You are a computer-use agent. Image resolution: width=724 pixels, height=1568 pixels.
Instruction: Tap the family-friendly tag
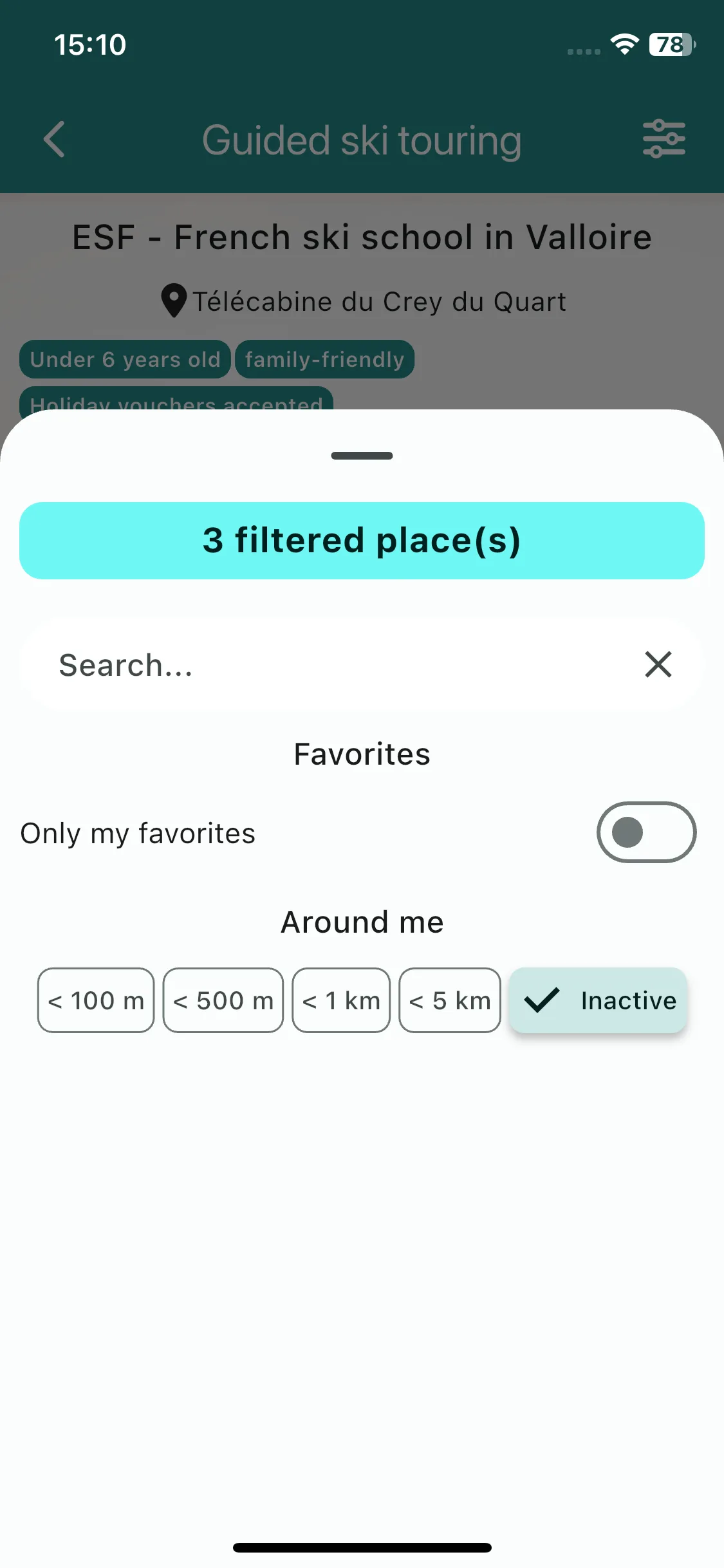pyautogui.click(x=324, y=359)
